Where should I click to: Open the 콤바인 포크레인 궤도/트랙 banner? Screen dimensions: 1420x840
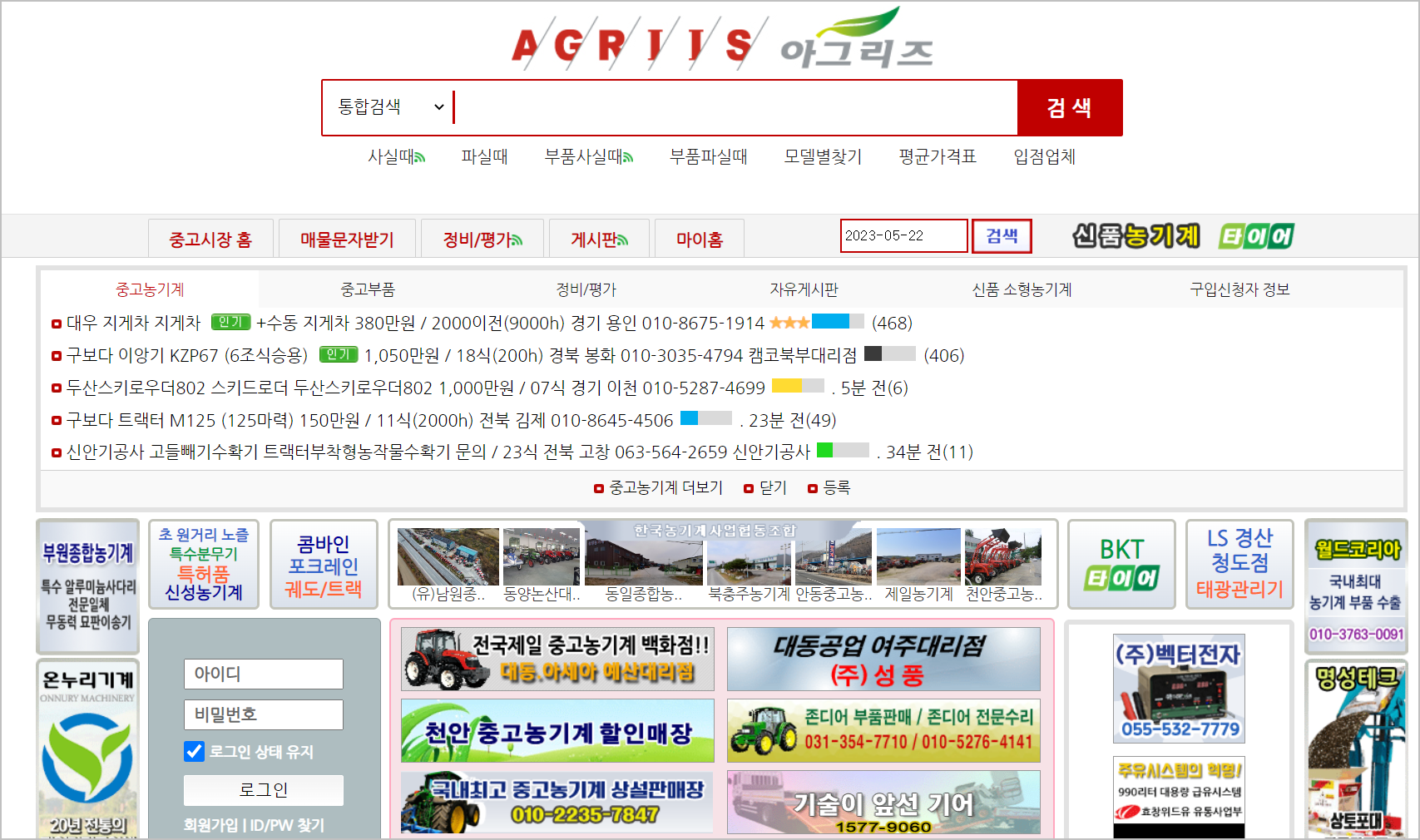324,565
